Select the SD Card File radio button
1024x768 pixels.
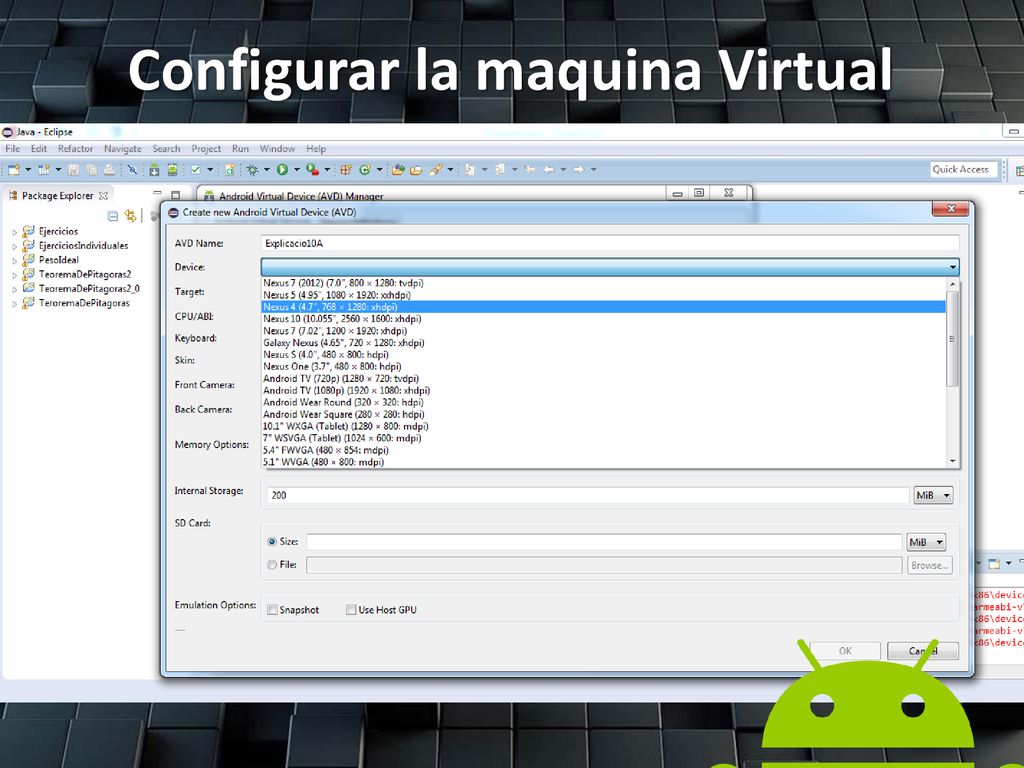[x=272, y=565]
